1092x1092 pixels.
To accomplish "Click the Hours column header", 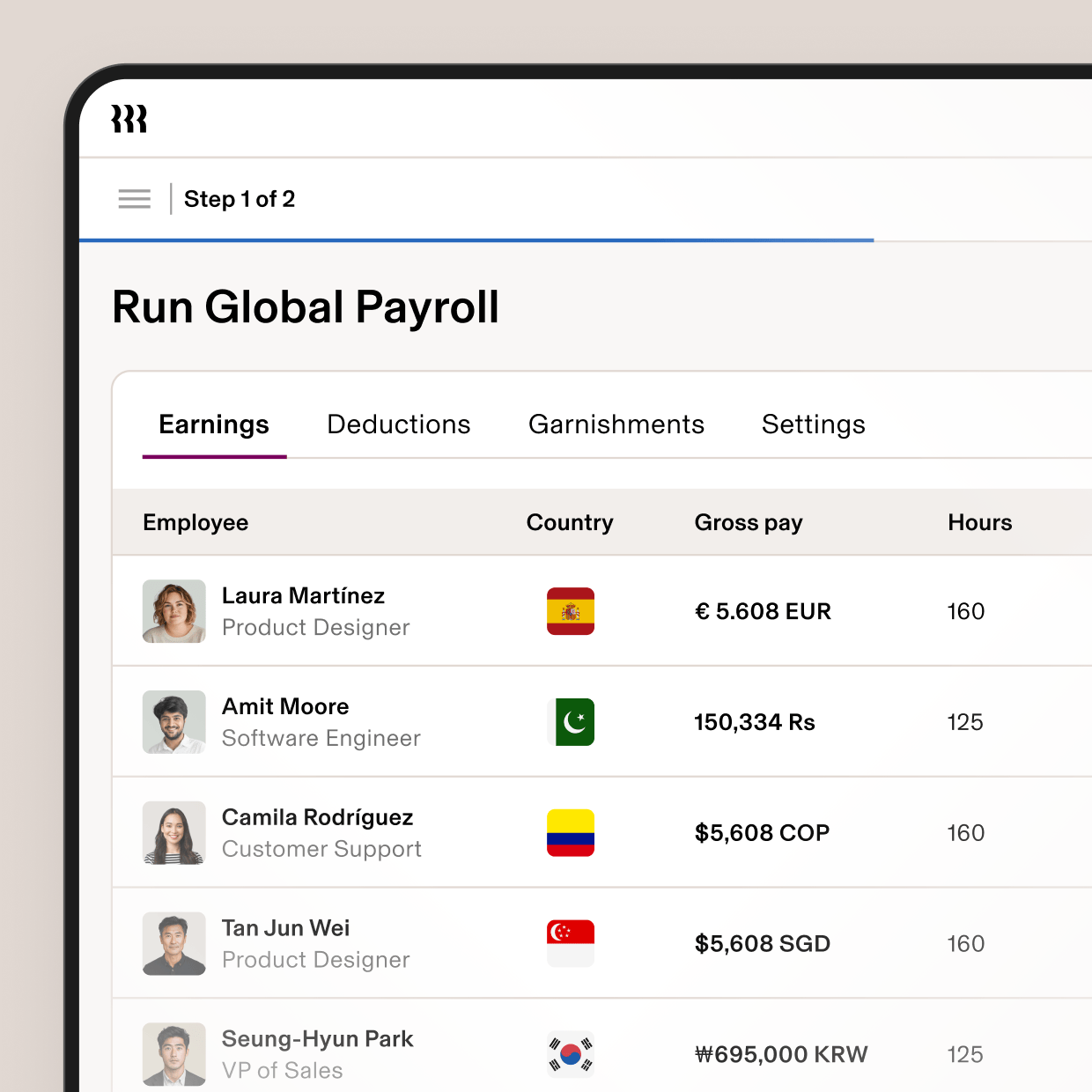I will coord(979,522).
